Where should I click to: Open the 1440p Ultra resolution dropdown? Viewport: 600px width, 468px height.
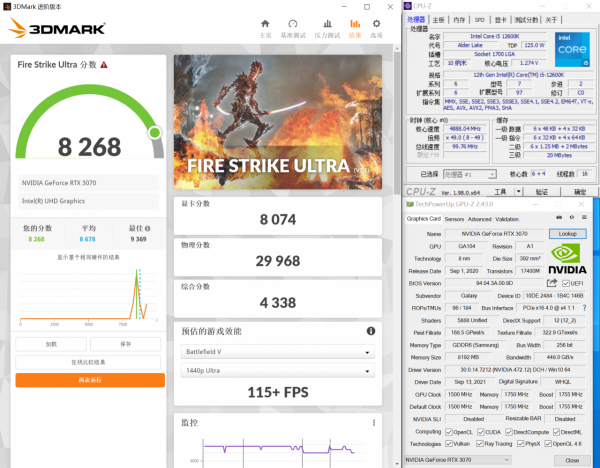pos(277,370)
